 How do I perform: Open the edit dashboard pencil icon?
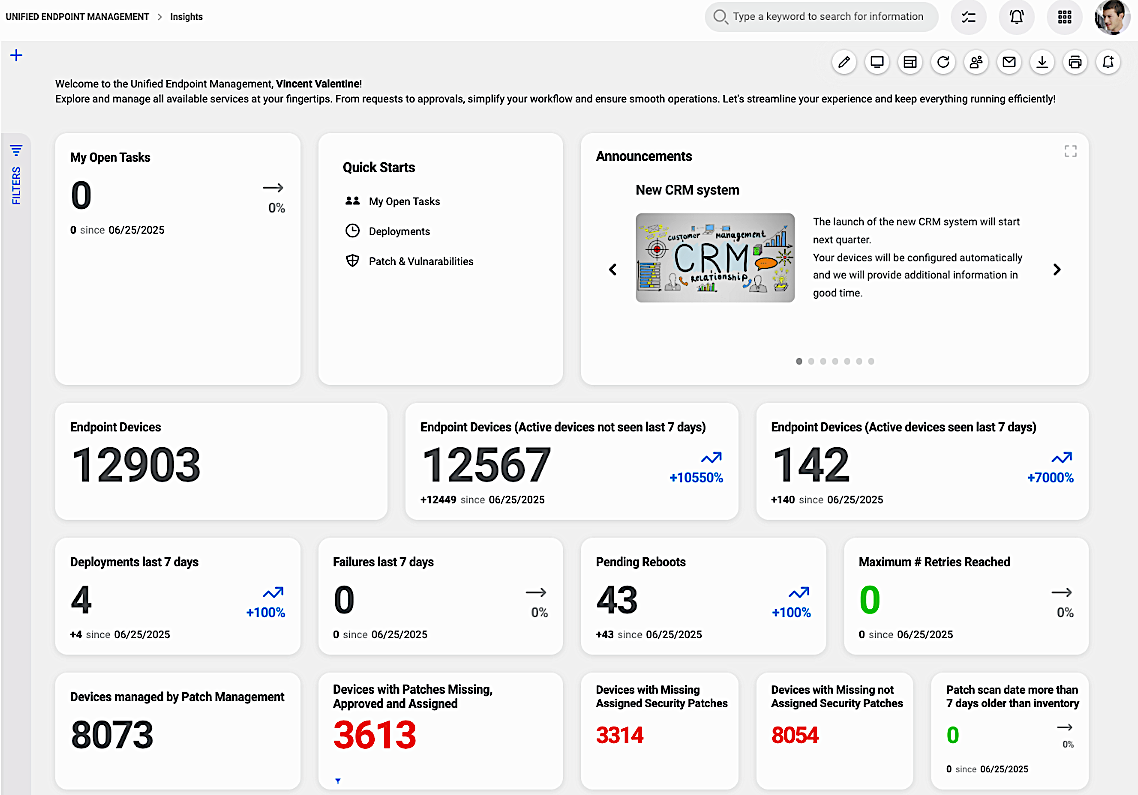point(844,62)
